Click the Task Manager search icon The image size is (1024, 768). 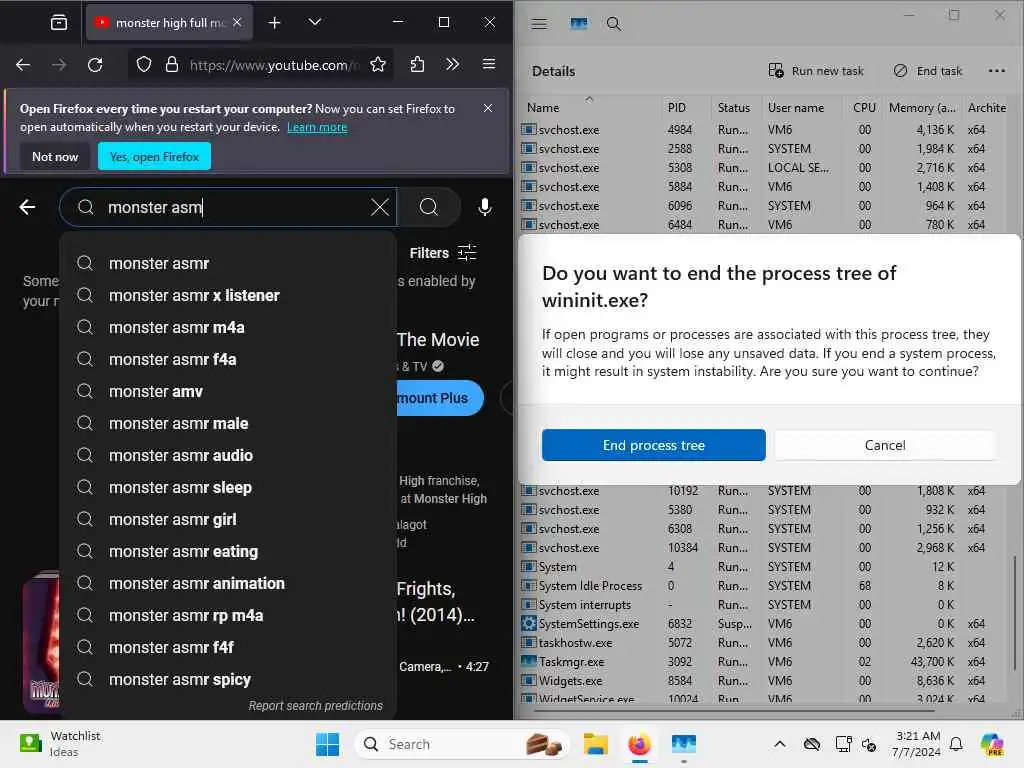point(613,24)
